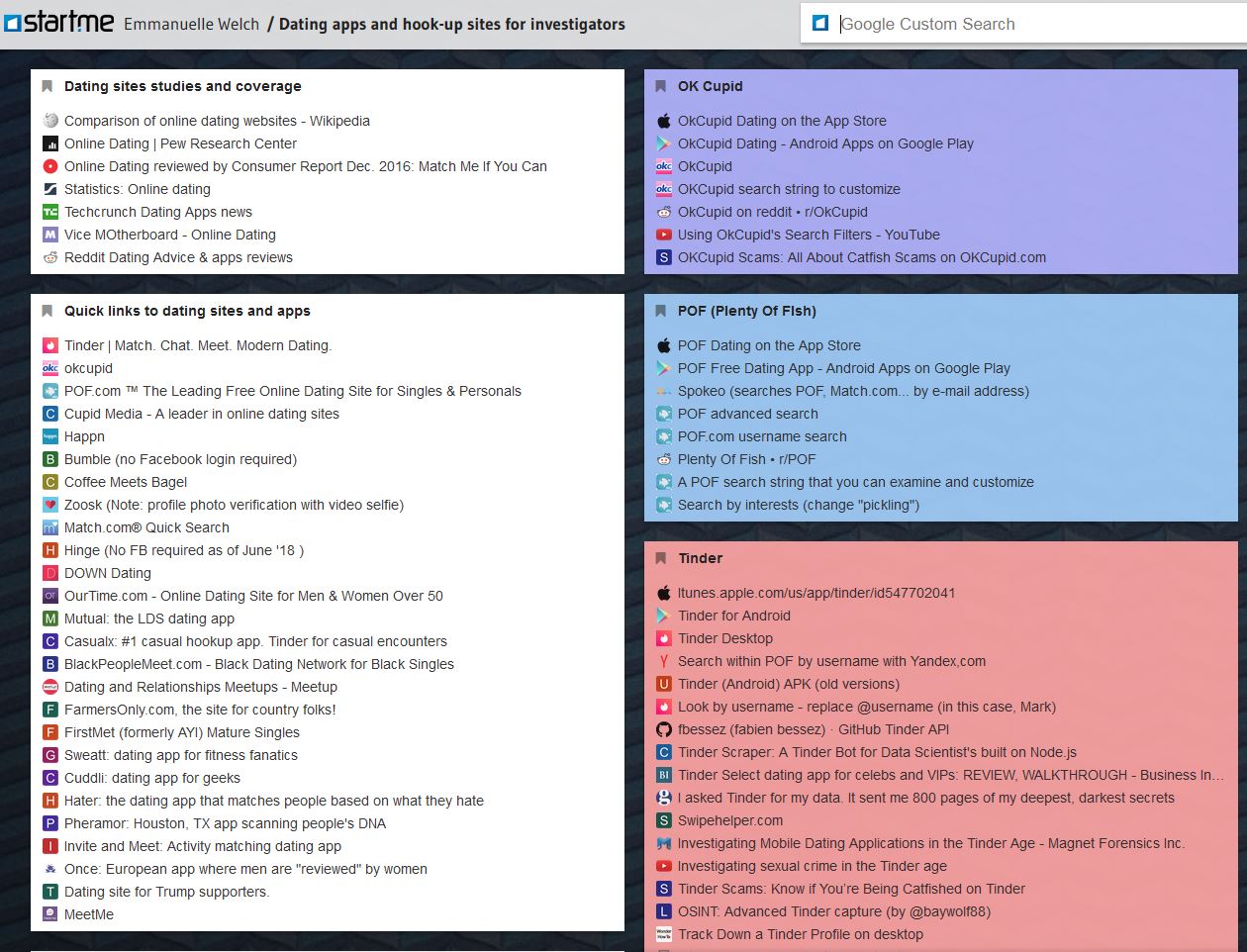Click Tinder flame icon in Quick links

(x=50, y=345)
